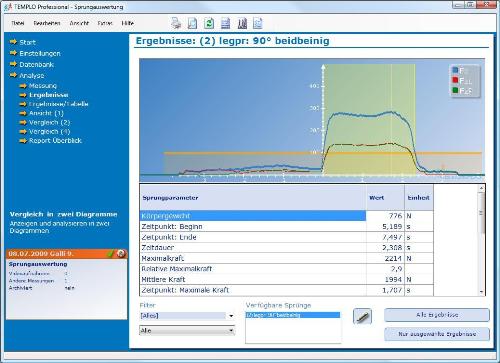
Task: Open Ergebnisse/Tabelle sub-item
Action: tap(58, 104)
